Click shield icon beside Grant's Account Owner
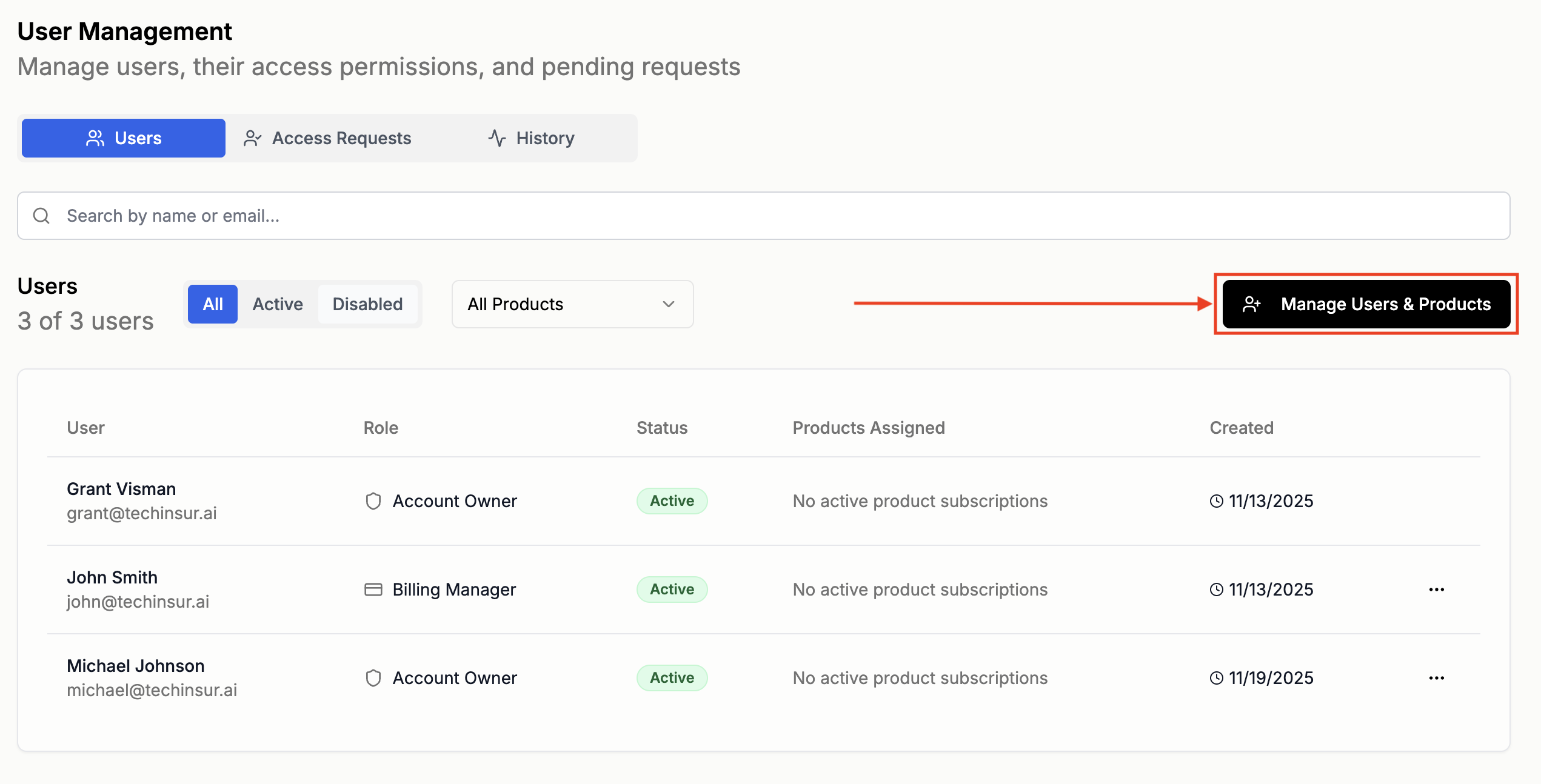Screen dimensions: 1541x784 [373, 501]
